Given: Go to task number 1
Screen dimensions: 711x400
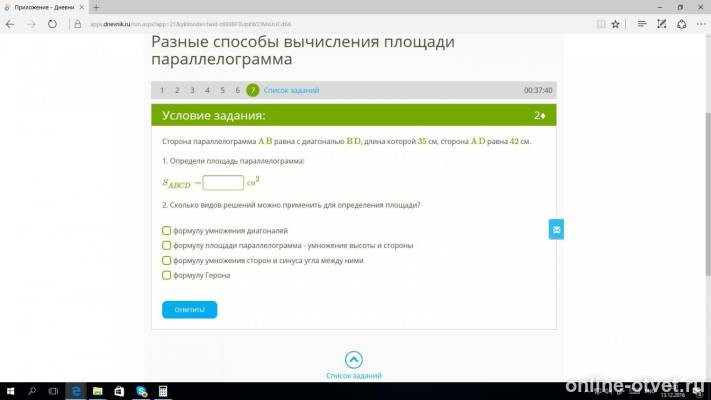Looking at the screenshot, I should point(162,90).
